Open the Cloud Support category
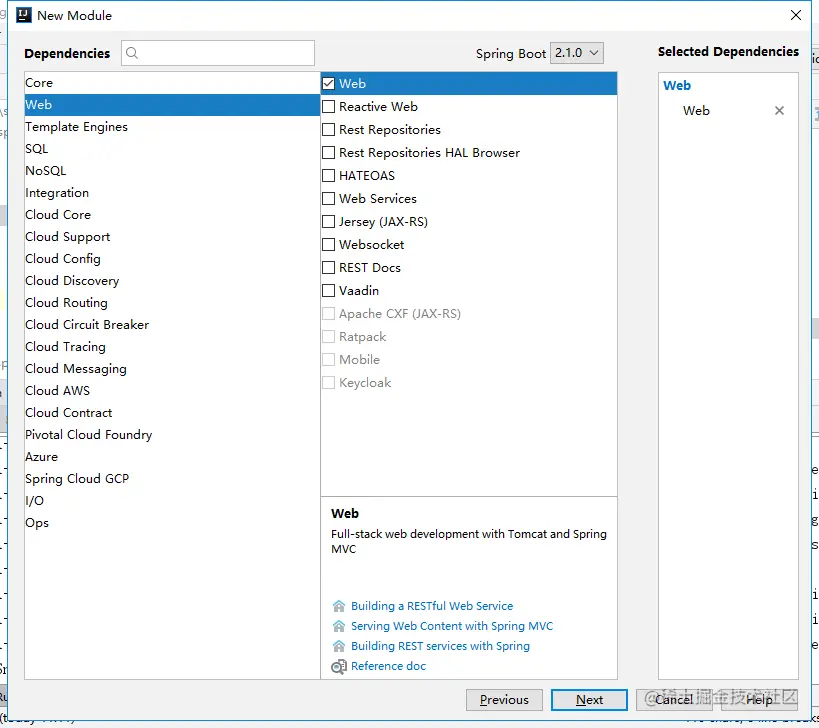 pyautogui.click(x=172, y=237)
